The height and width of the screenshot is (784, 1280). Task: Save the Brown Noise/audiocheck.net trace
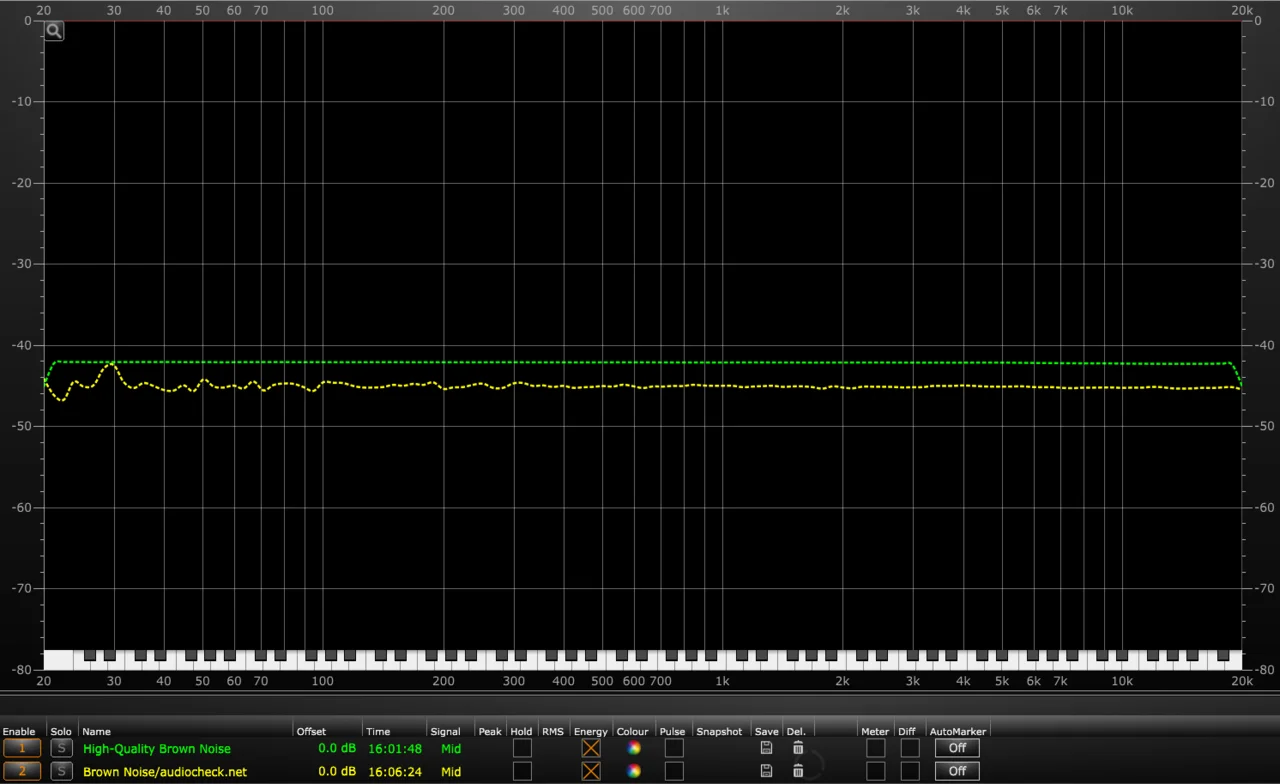766,771
